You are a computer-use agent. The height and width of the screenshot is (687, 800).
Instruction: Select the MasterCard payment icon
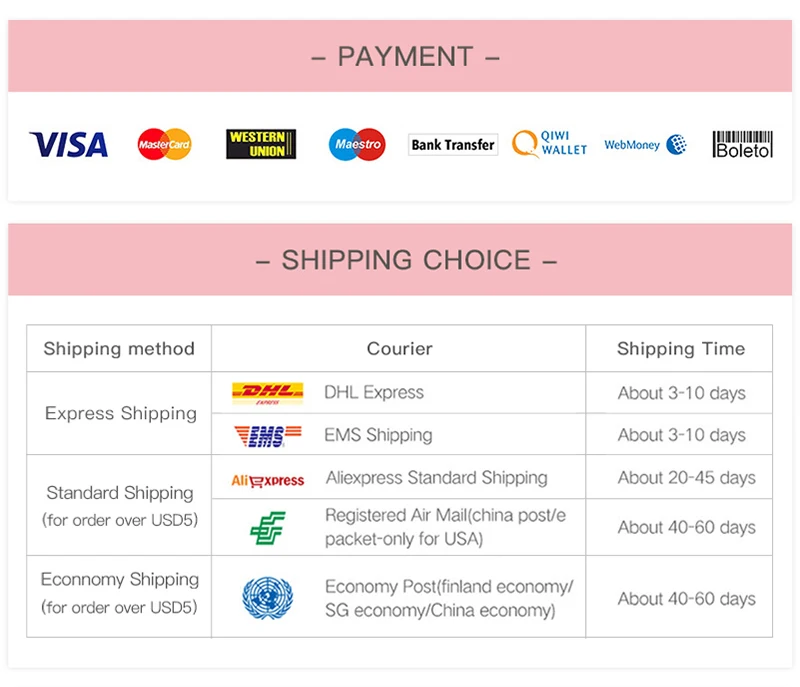click(164, 144)
